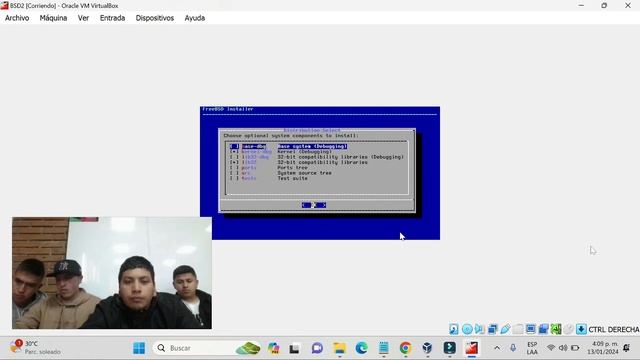Click the image in the search box
The width and height of the screenshot is (640, 360).
point(248,348)
